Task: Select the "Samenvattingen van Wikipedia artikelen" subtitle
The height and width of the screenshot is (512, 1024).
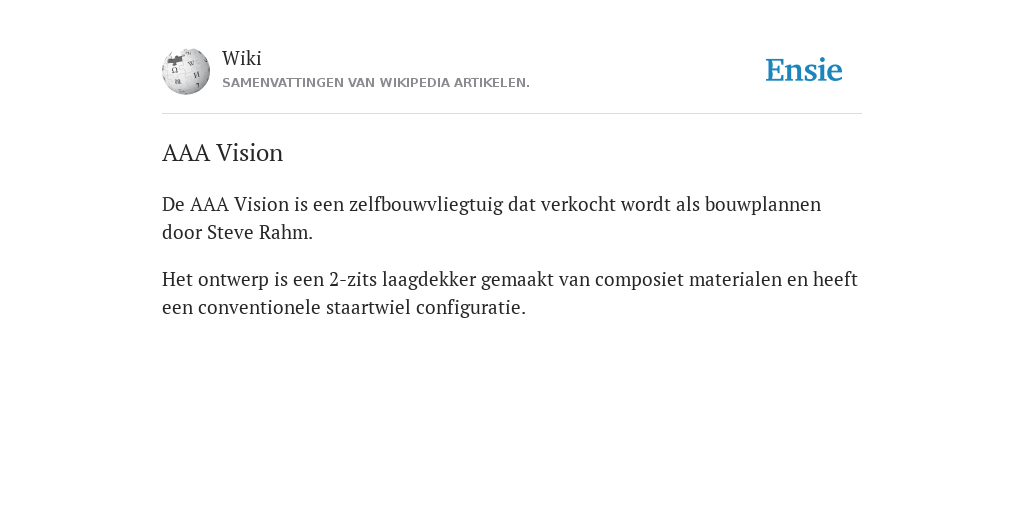Action: coord(376,83)
